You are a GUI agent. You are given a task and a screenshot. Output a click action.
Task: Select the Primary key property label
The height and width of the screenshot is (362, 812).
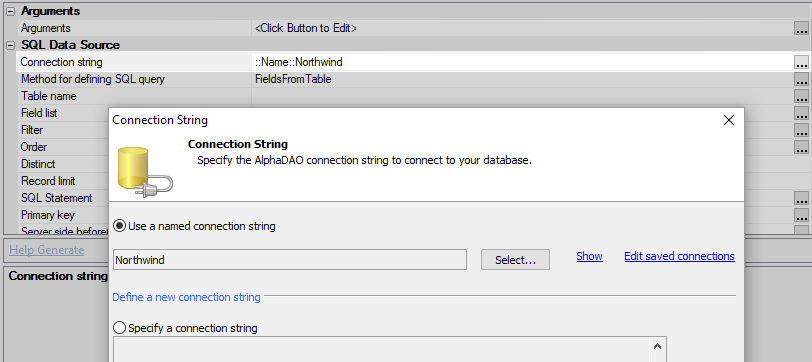click(x=48, y=215)
